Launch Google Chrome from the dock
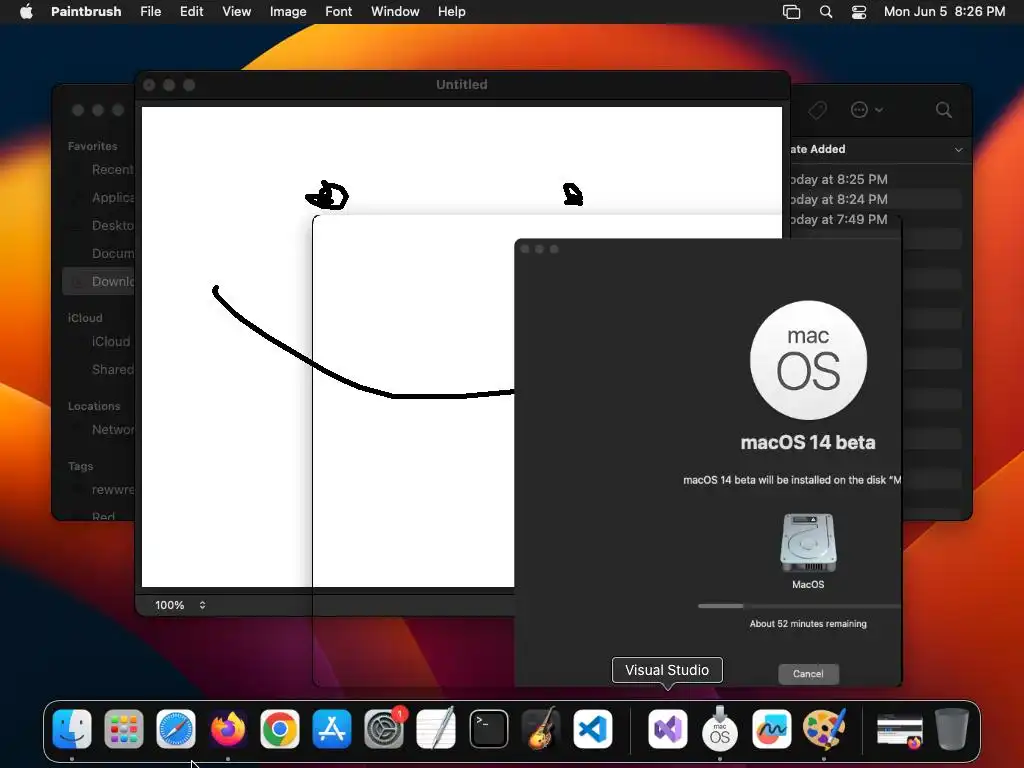This screenshot has width=1024, height=768. tap(280, 729)
